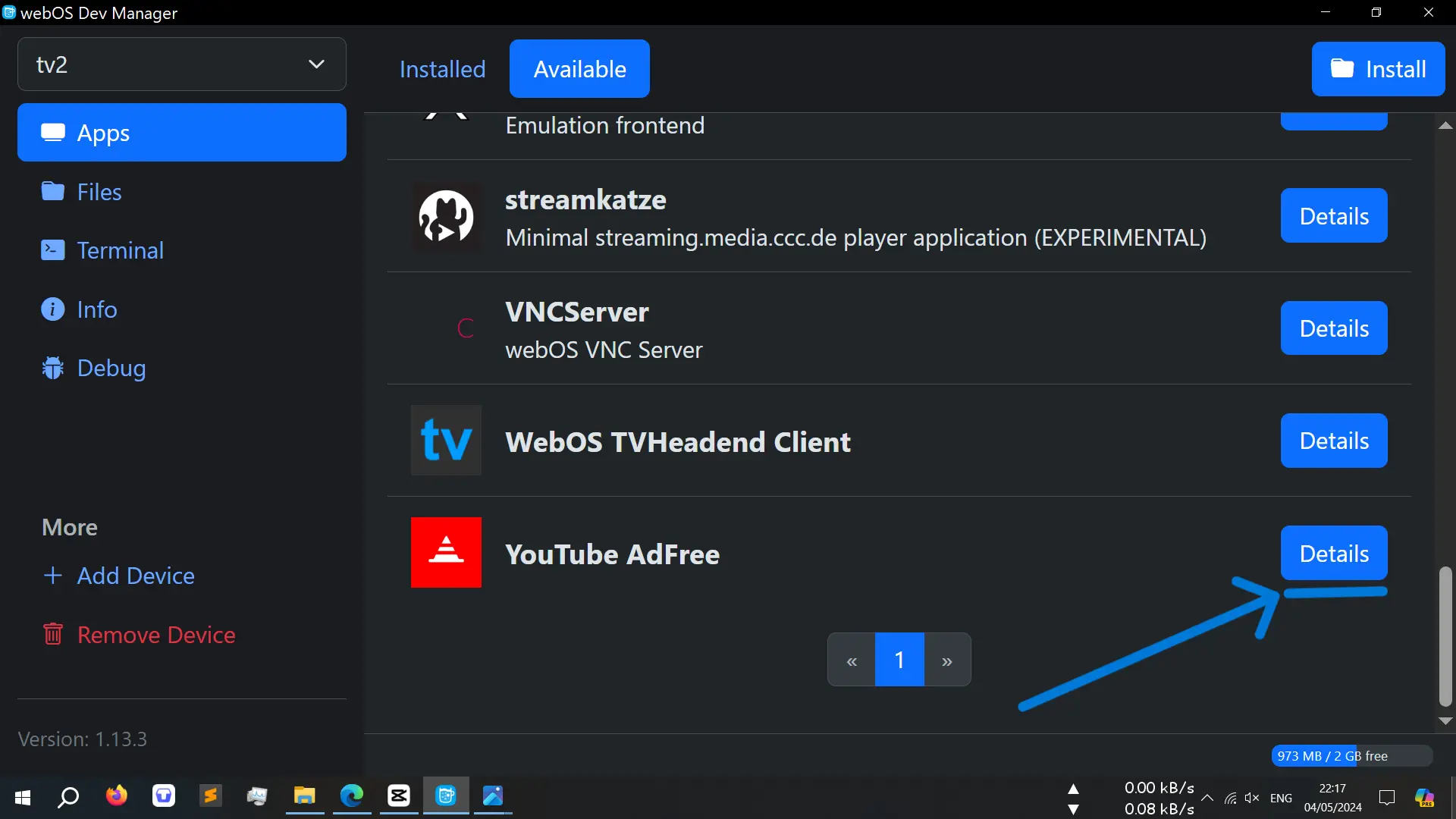The height and width of the screenshot is (819, 1456).
Task: Click the streamkatze title text
Action: (586, 200)
